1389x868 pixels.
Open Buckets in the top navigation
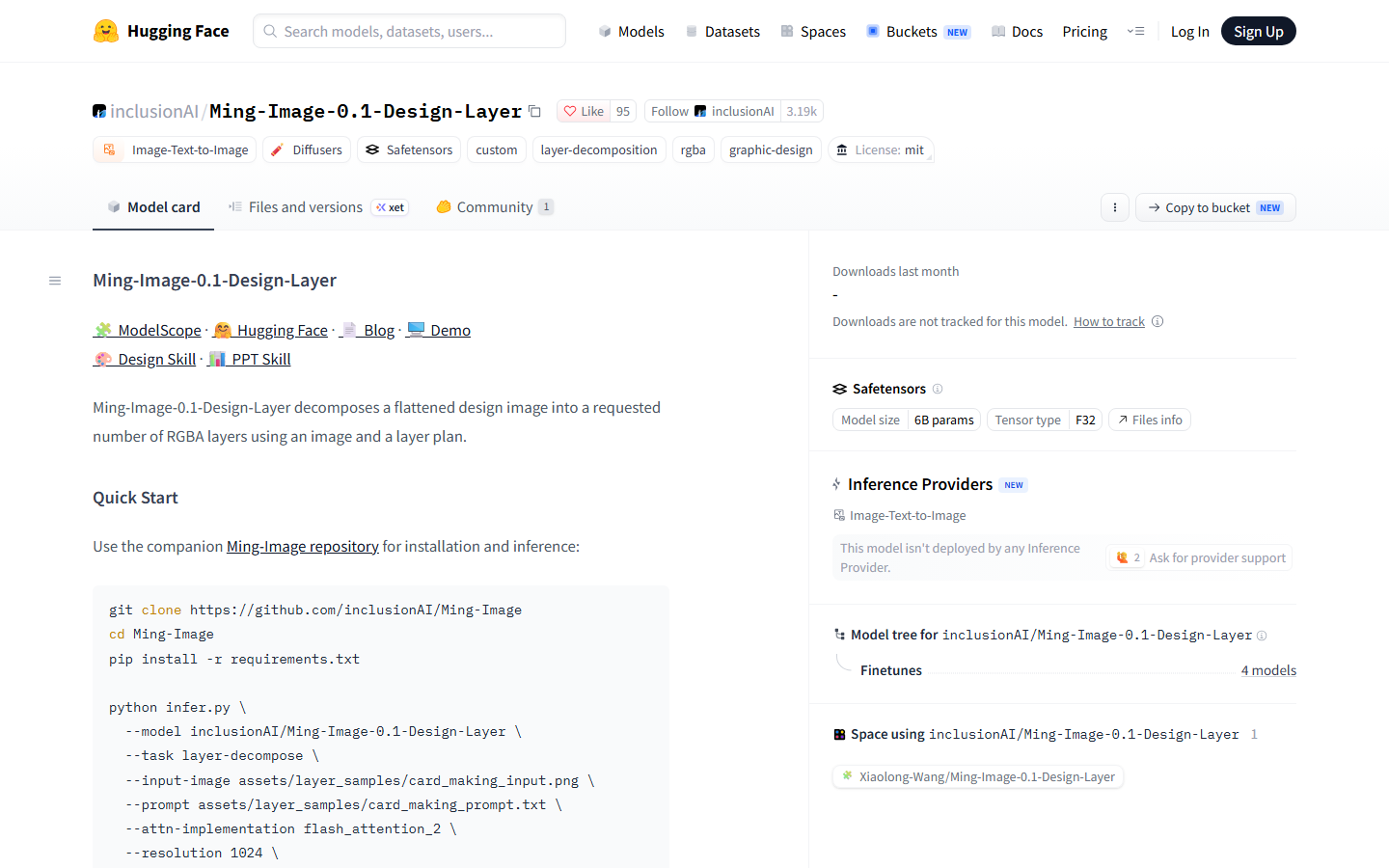(917, 31)
